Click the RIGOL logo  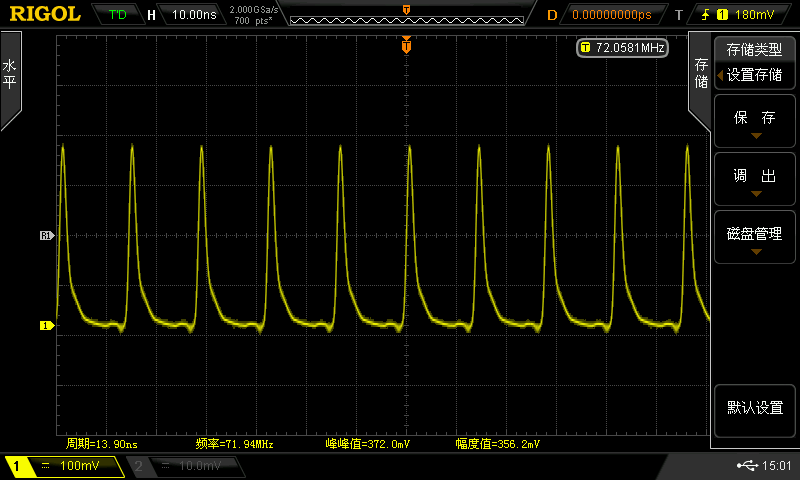click(x=46, y=14)
